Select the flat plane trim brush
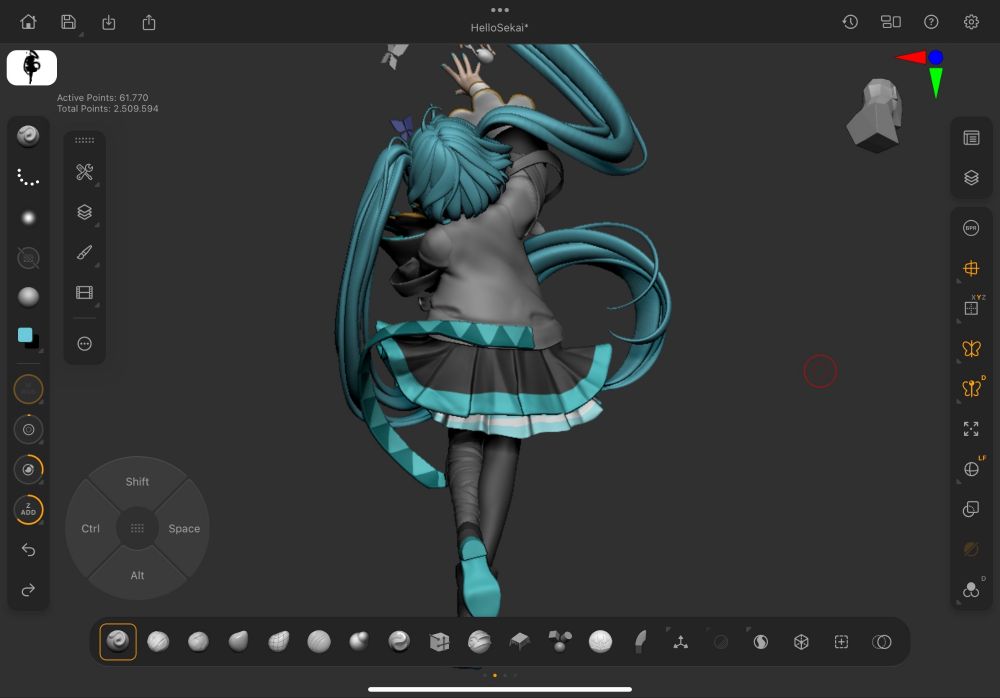 click(x=520, y=641)
